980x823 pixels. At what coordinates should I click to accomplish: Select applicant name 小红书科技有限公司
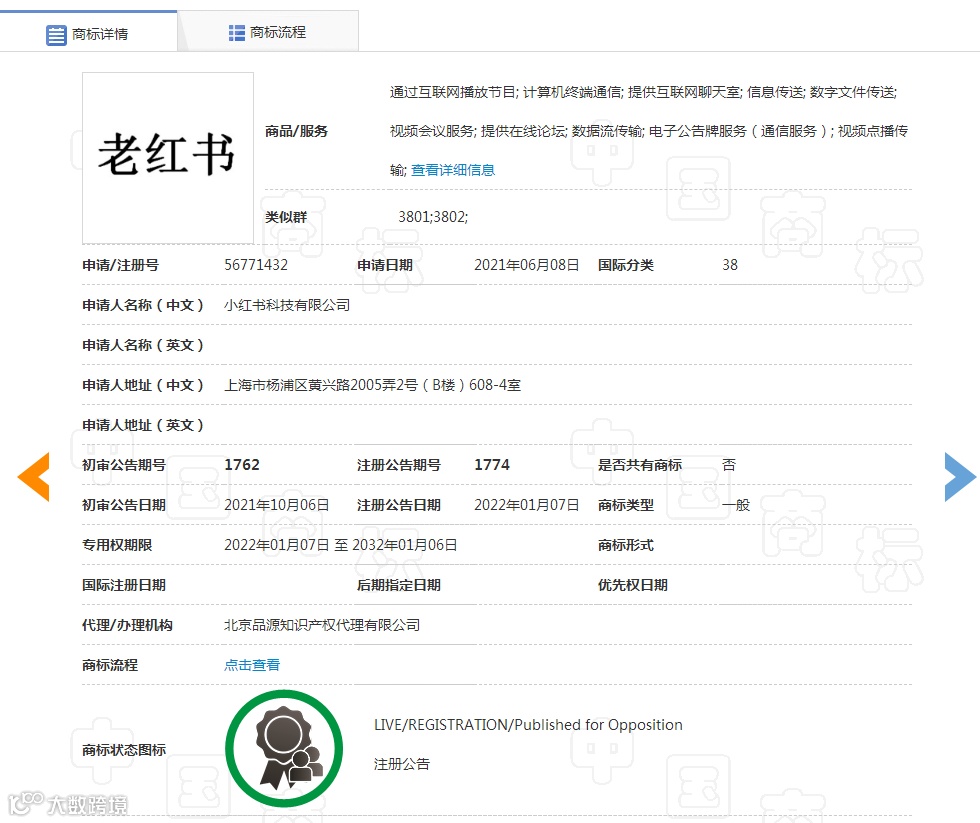tap(287, 305)
